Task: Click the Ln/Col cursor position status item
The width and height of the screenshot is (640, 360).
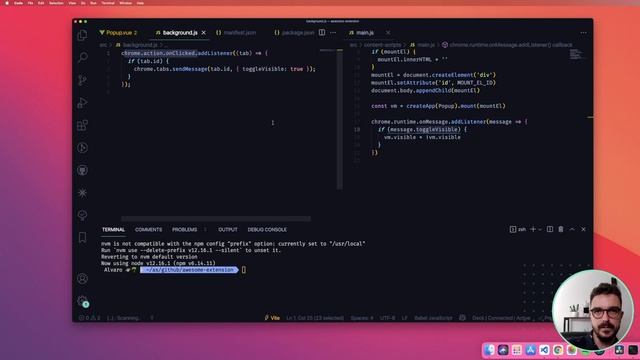Action: point(315,318)
